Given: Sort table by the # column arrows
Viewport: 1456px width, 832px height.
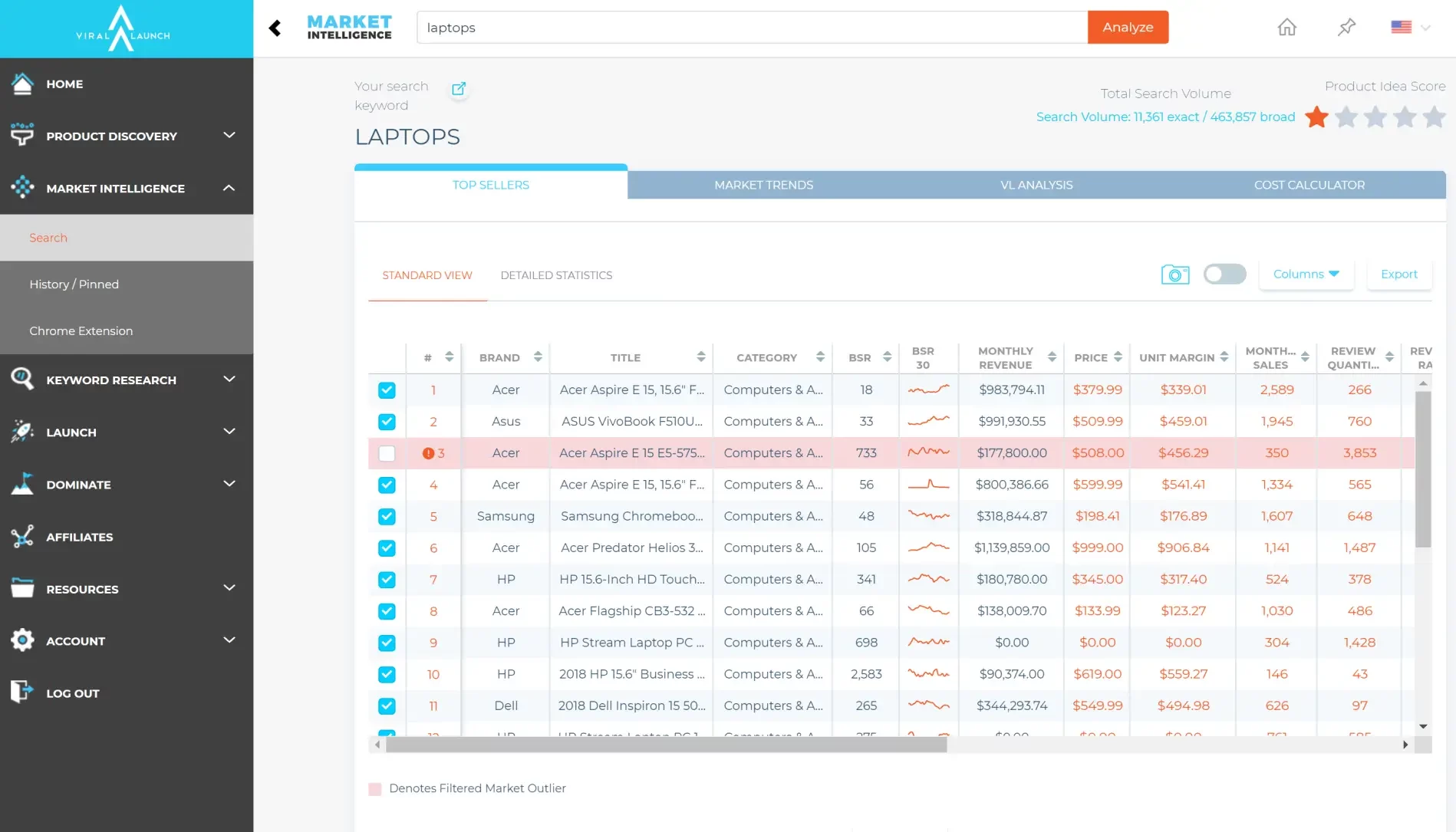Looking at the screenshot, I should point(449,357).
